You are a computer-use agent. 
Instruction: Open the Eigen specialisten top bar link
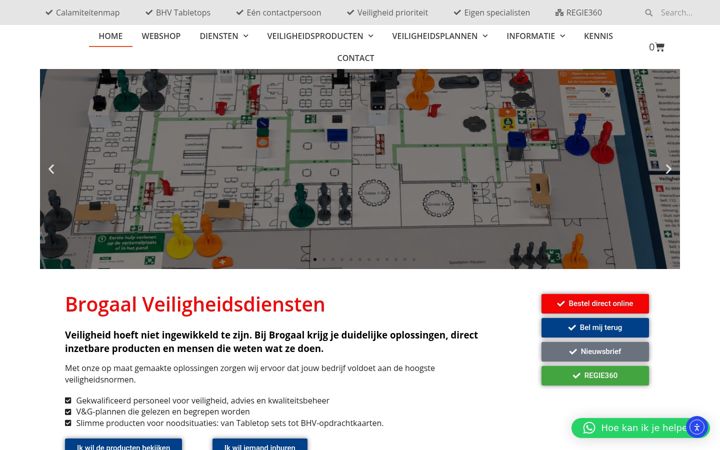pos(497,13)
